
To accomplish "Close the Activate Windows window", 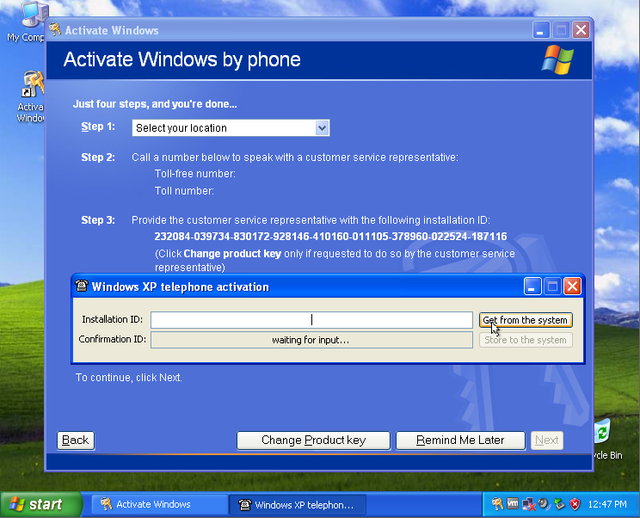I will 580,30.
